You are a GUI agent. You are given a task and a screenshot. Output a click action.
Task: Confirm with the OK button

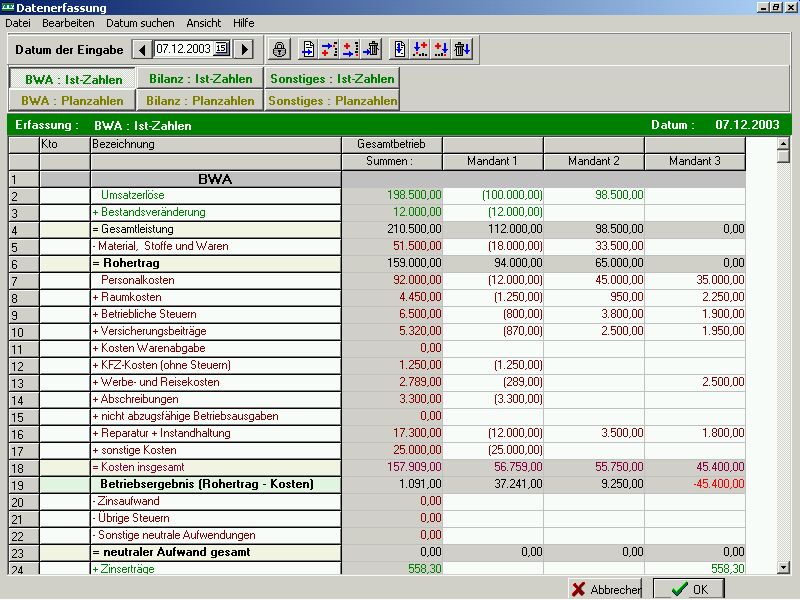tap(689, 589)
